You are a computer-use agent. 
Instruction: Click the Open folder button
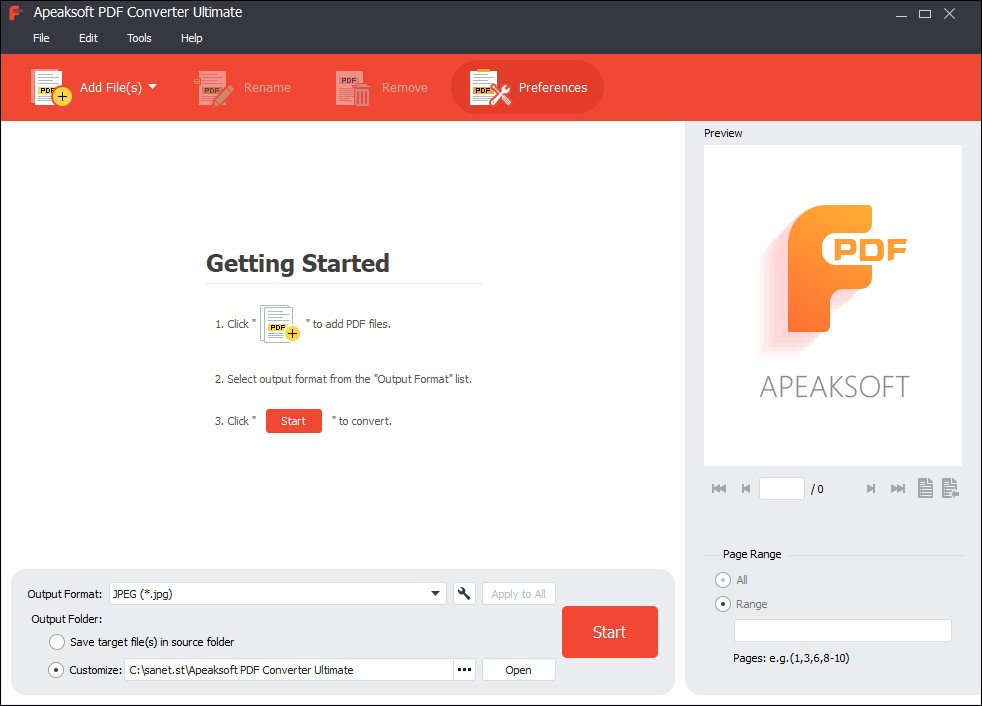click(518, 670)
